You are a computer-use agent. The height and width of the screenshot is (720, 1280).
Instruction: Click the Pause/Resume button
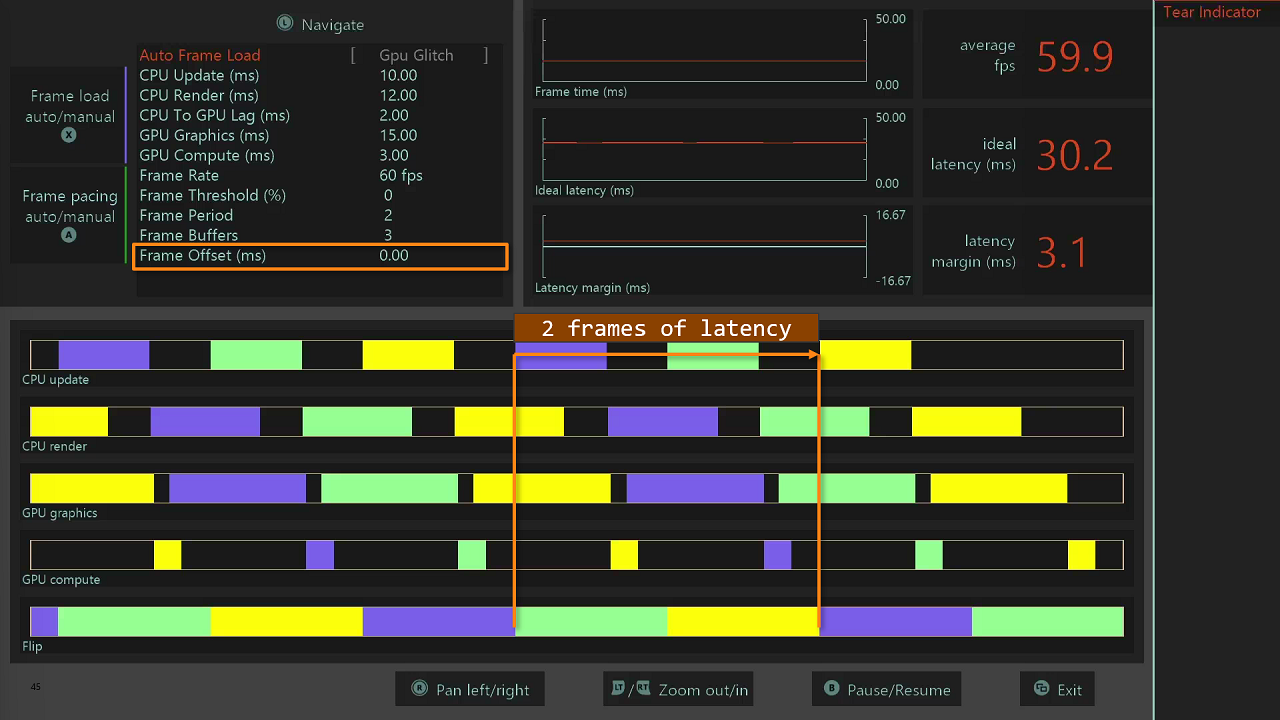[887, 689]
